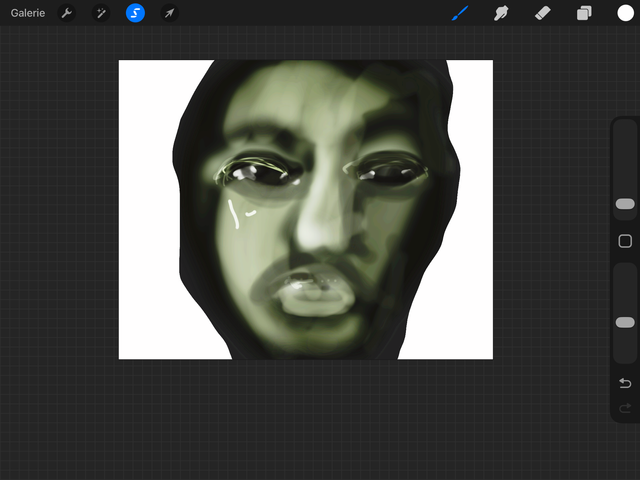The image size is (640, 480).
Task: Tap the painted portrait on the canvas
Action: coord(316,209)
